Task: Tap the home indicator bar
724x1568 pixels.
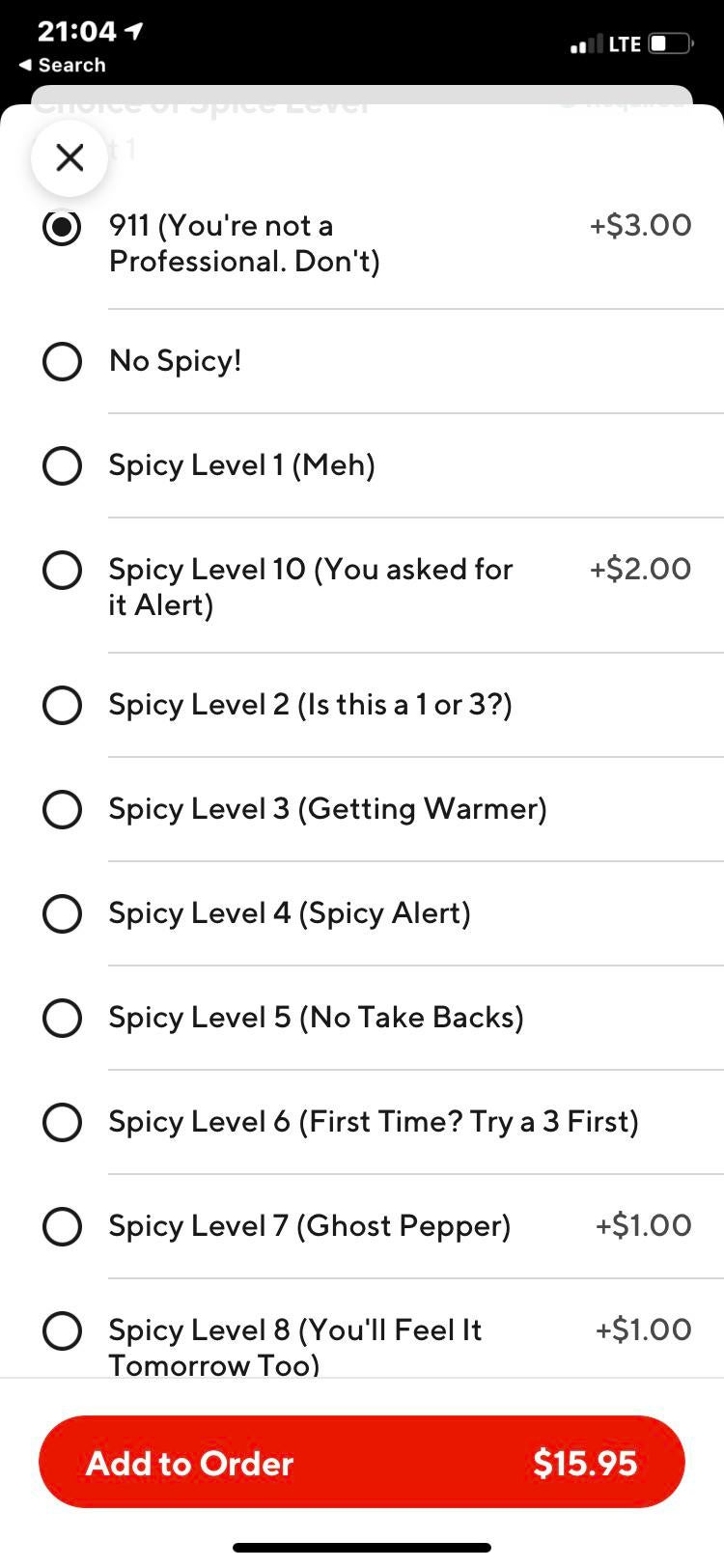Action: pyautogui.click(x=362, y=1547)
